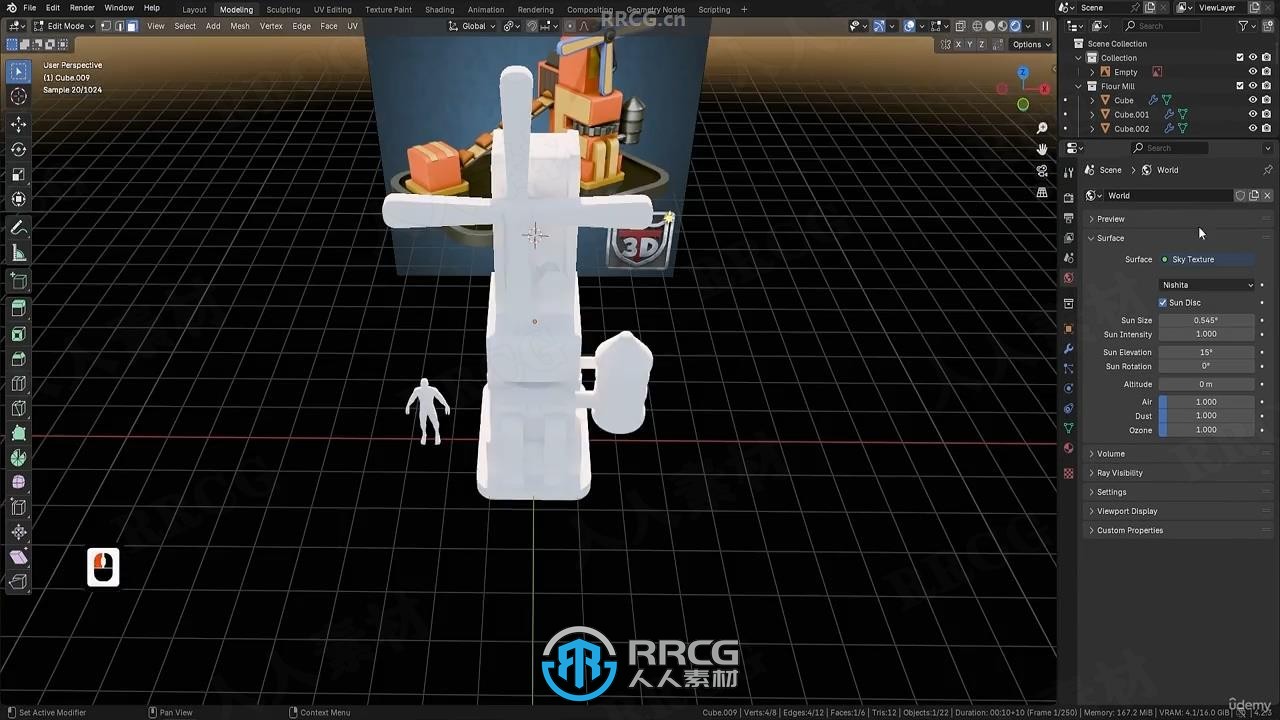The height and width of the screenshot is (720, 1280).
Task: Click the viewport zoom magnifier icon
Action: 1042,128
